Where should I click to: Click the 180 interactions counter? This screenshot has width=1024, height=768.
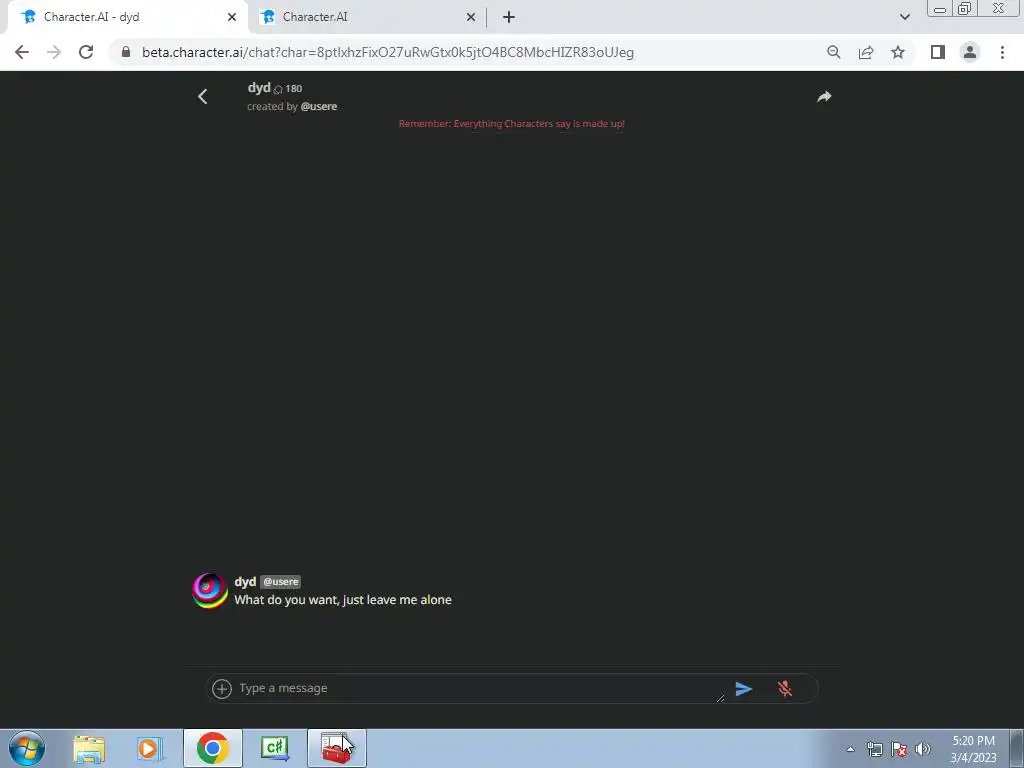pos(287,89)
